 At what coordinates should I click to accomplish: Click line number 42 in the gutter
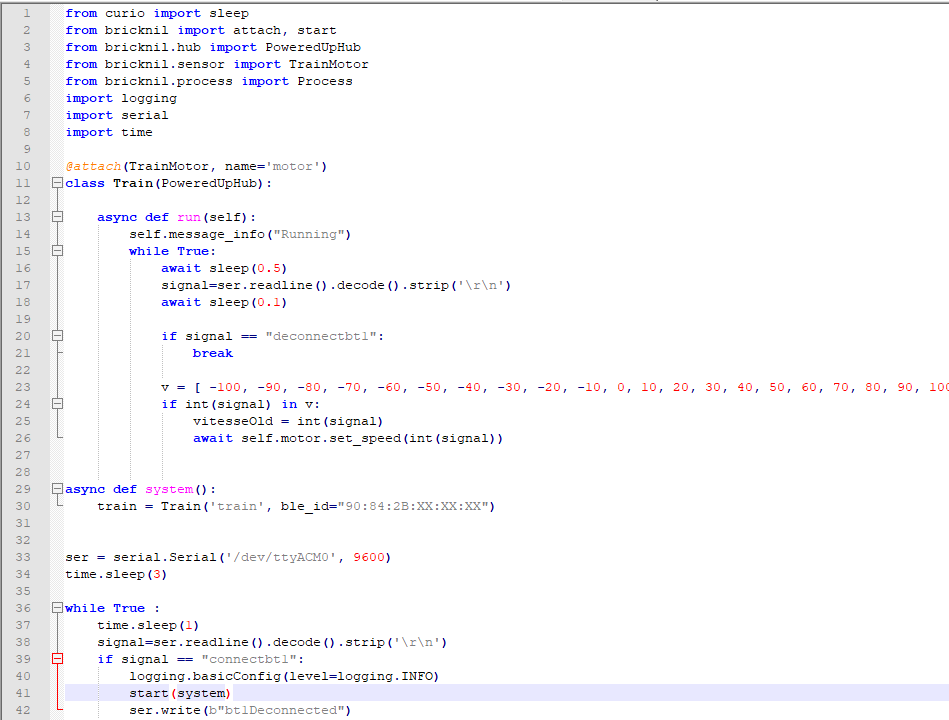tap(25, 710)
